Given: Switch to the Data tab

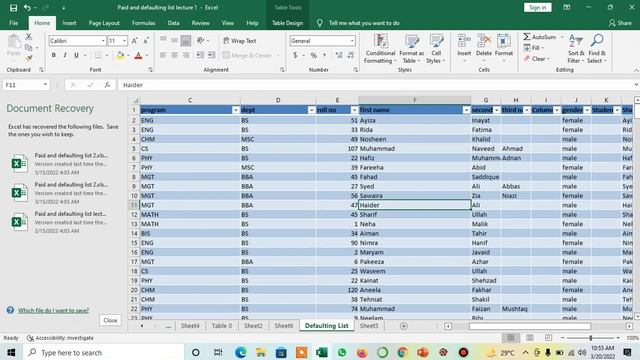Looking at the screenshot, I should click(x=173, y=23).
